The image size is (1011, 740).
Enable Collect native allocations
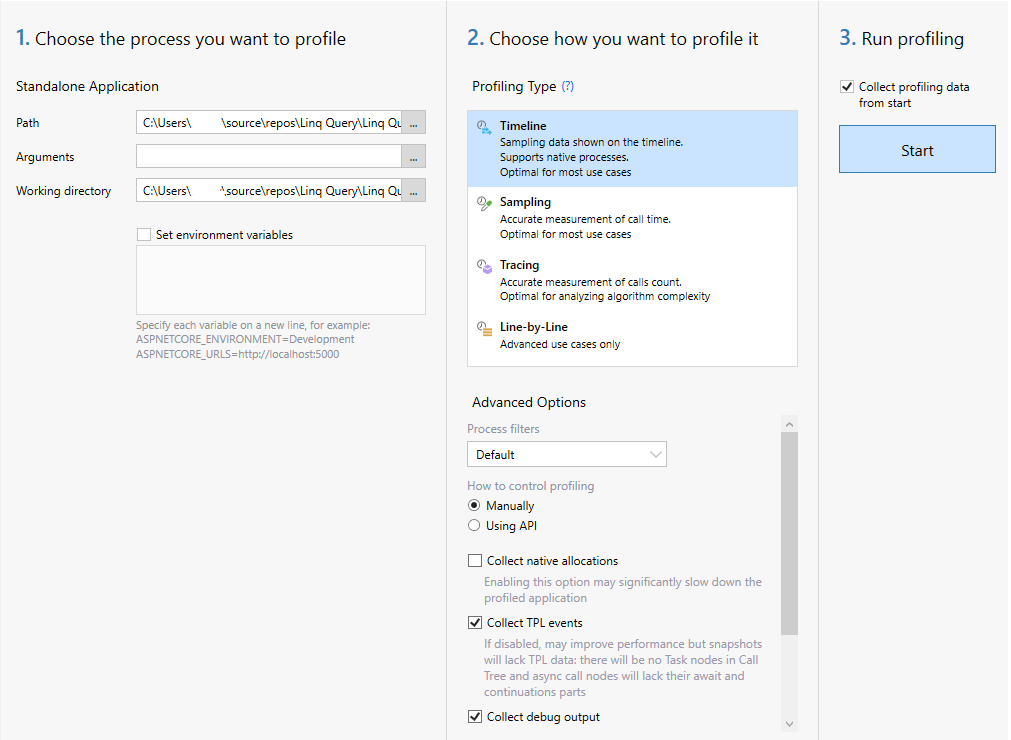[x=475, y=560]
